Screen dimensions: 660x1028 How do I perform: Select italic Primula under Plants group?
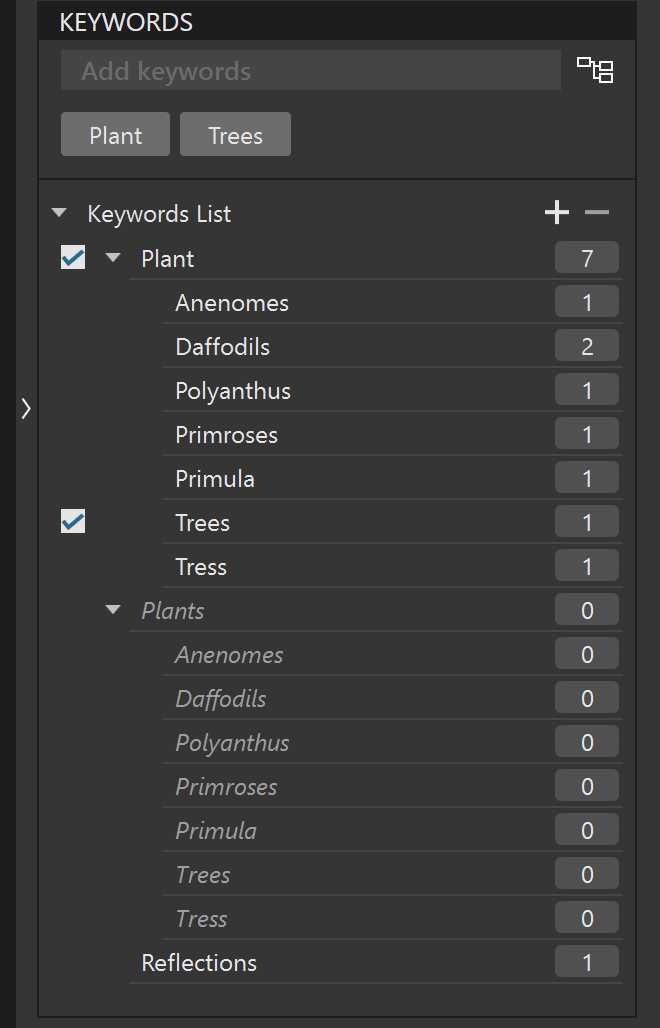coord(215,831)
